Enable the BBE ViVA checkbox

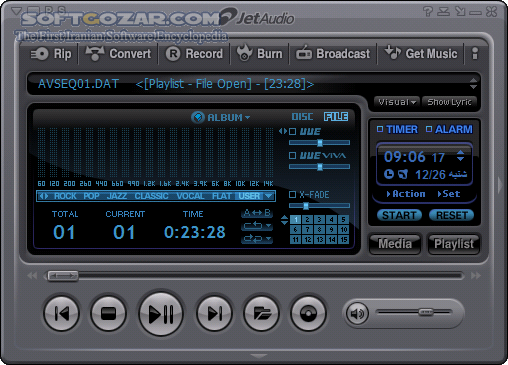[293, 156]
